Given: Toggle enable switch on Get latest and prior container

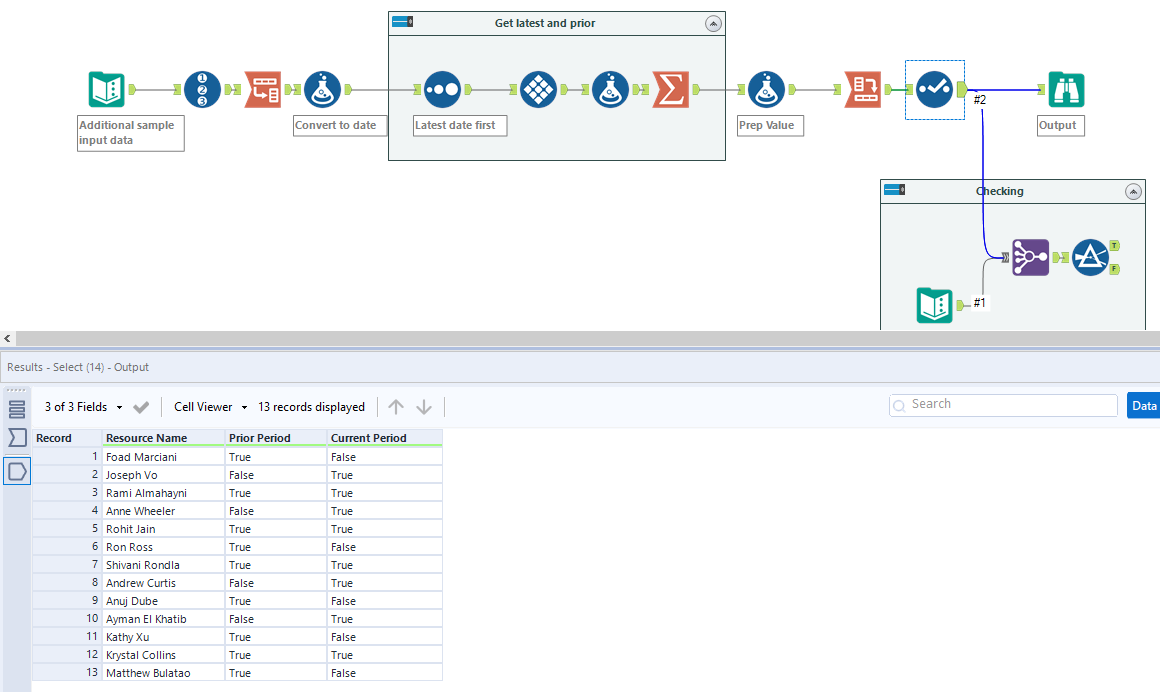Looking at the screenshot, I should (x=403, y=22).
